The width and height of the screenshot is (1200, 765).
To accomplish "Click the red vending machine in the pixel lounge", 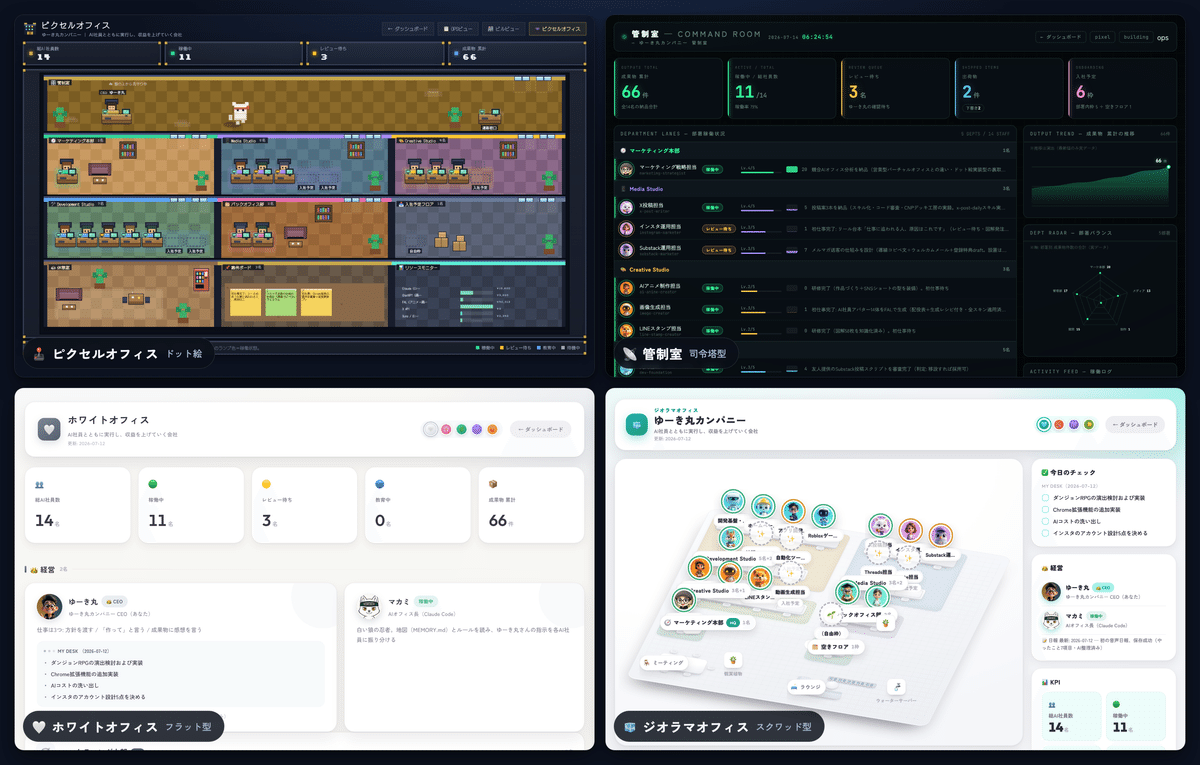I will [x=200, y=278].
